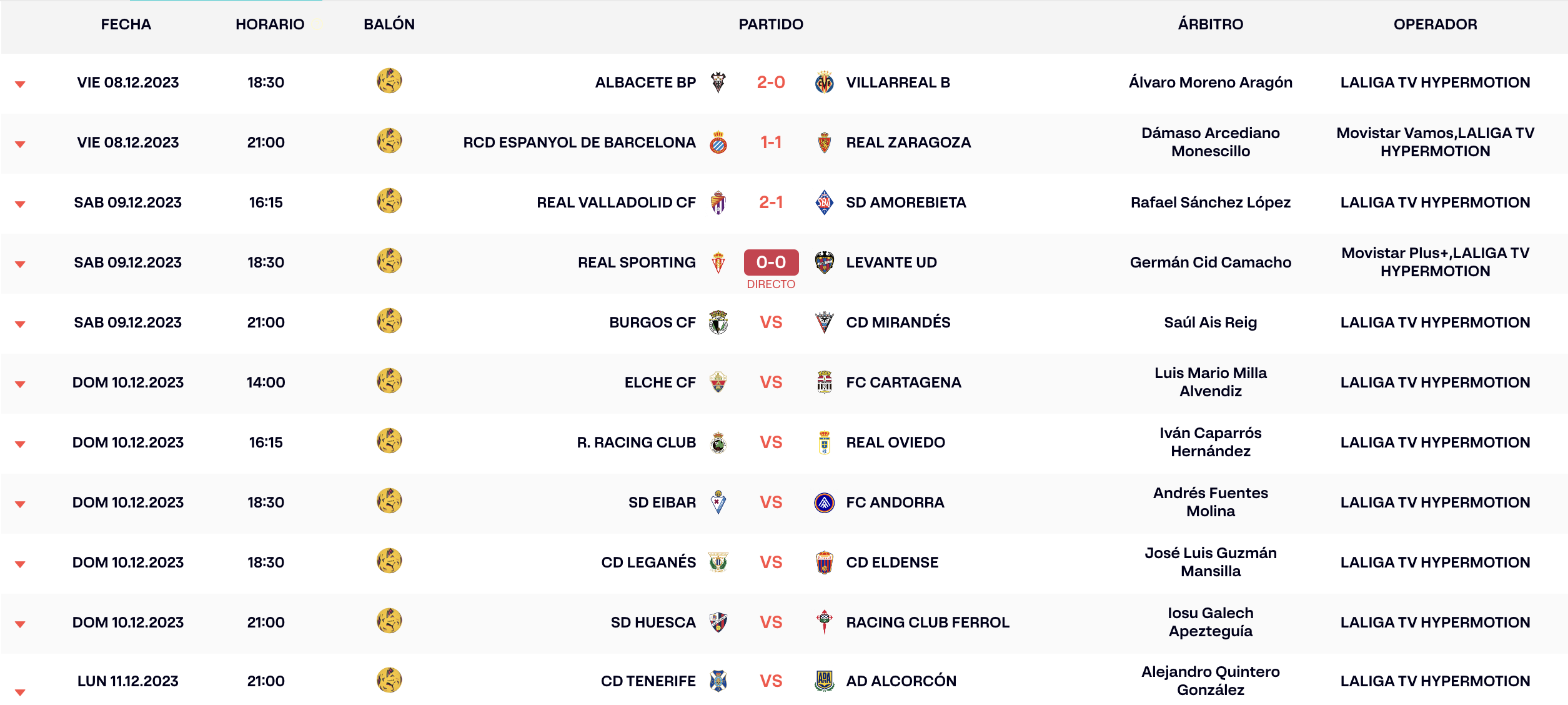Expand the Albacete BP vs Villarreal B row
Screen dimensions: 1568x705
(20, 84)
